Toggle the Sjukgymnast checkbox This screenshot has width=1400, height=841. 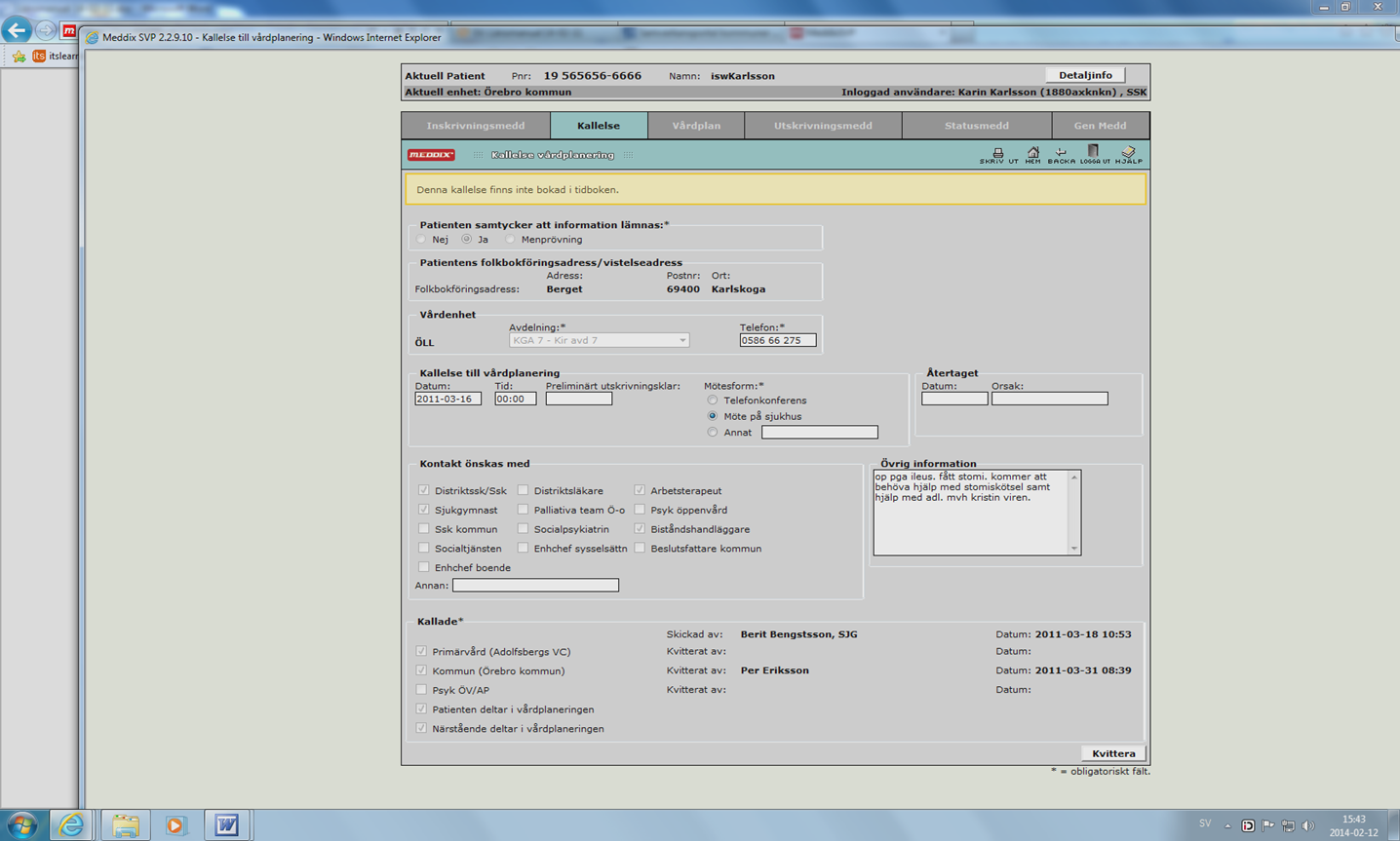tap(423, 510)
